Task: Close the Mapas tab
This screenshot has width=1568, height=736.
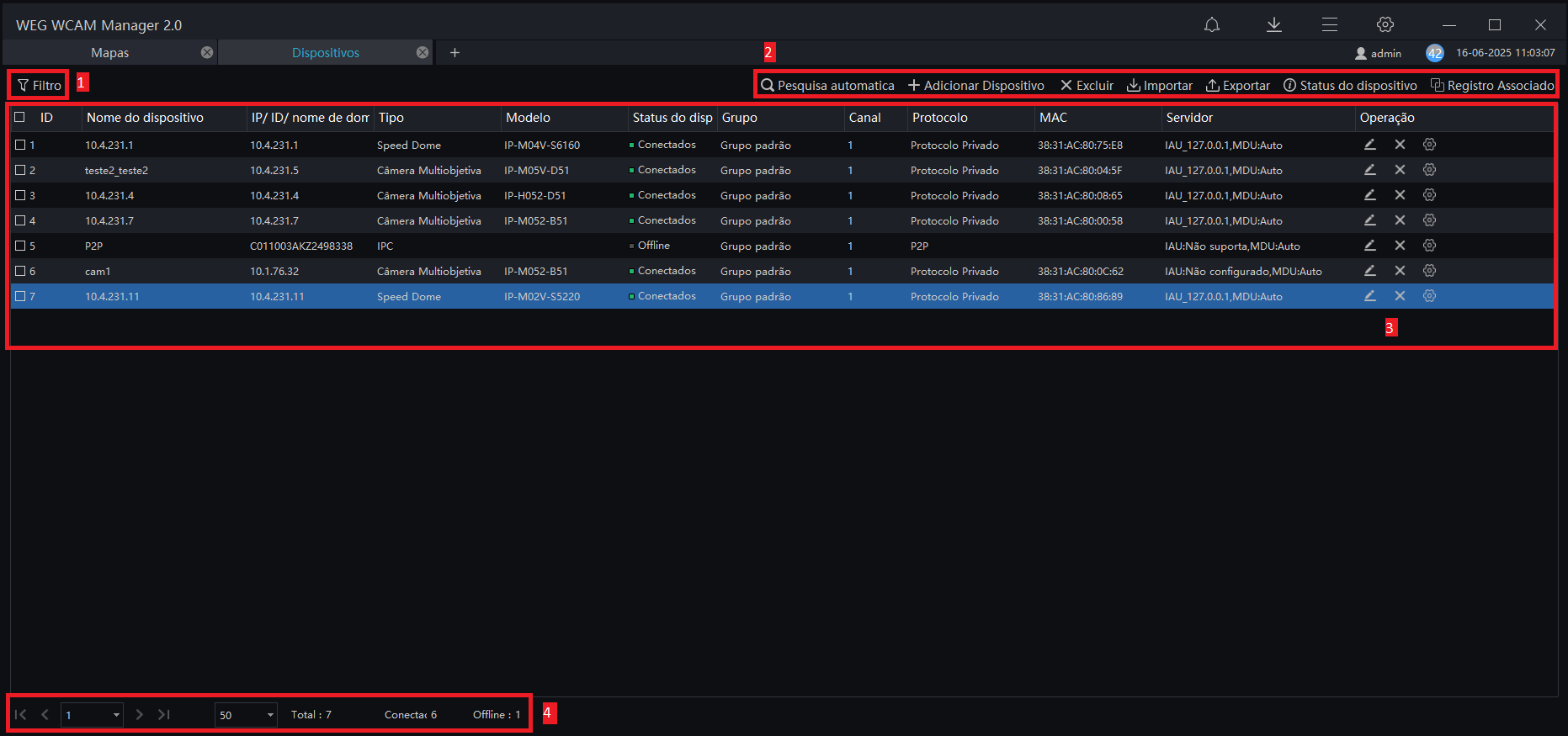Action: coord(207,52)
